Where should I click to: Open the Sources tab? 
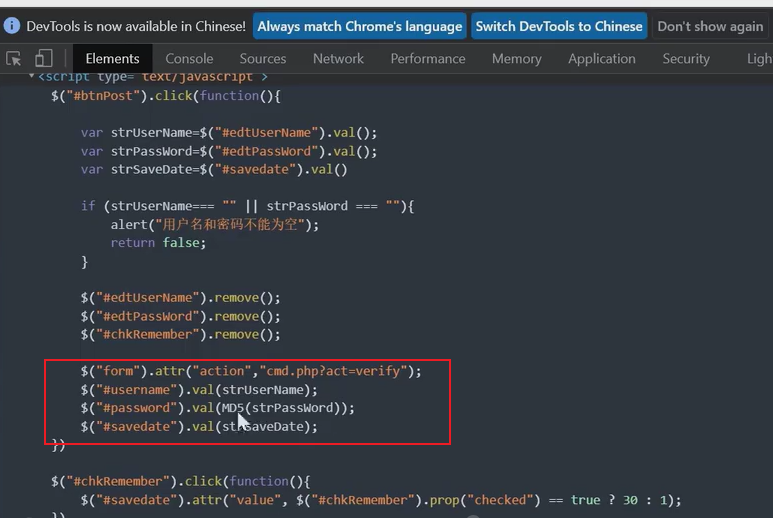click(x=263, y=59)
